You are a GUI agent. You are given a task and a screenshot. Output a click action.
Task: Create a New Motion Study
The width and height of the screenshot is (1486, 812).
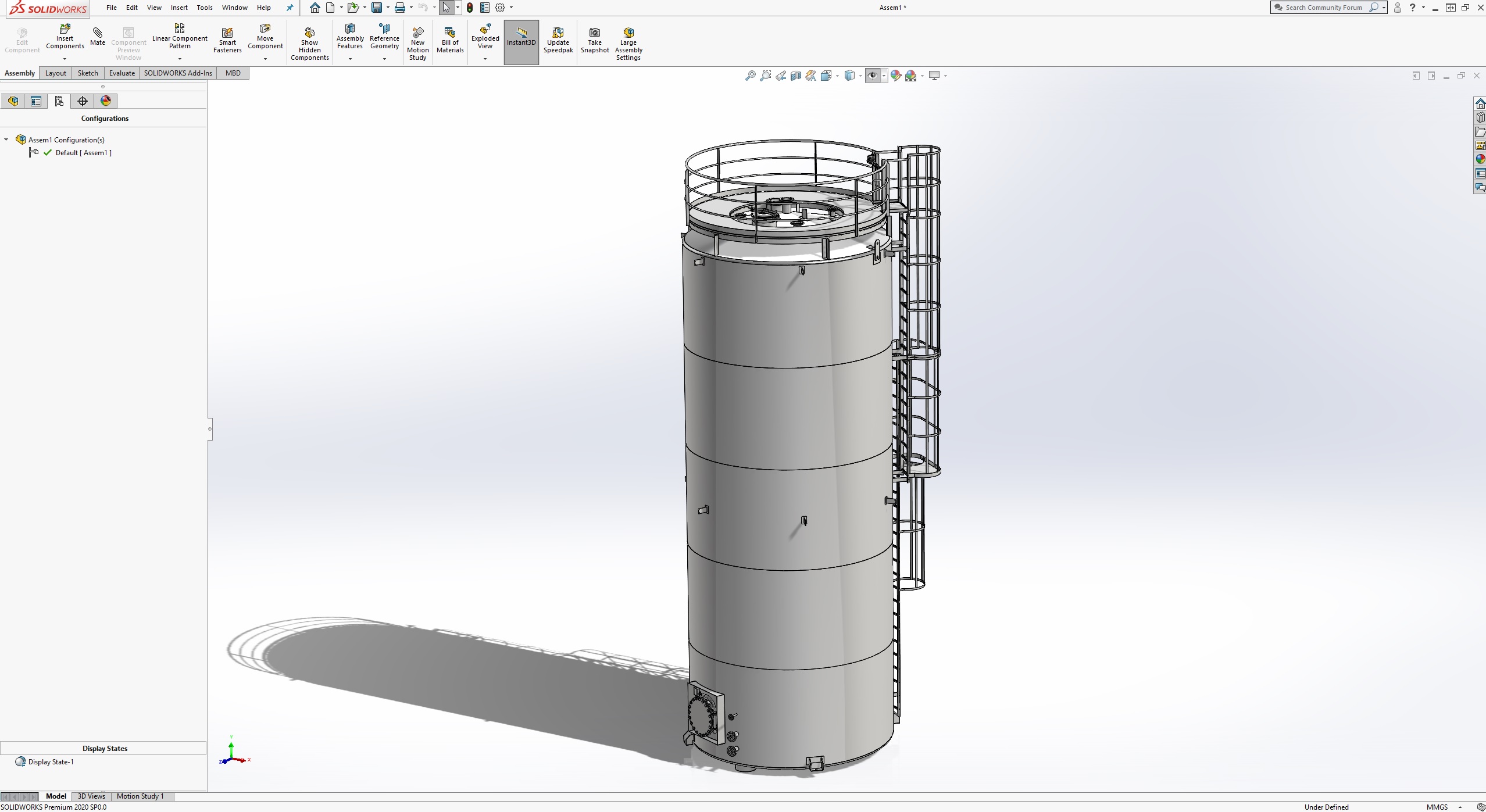click(x=417, y=43)
